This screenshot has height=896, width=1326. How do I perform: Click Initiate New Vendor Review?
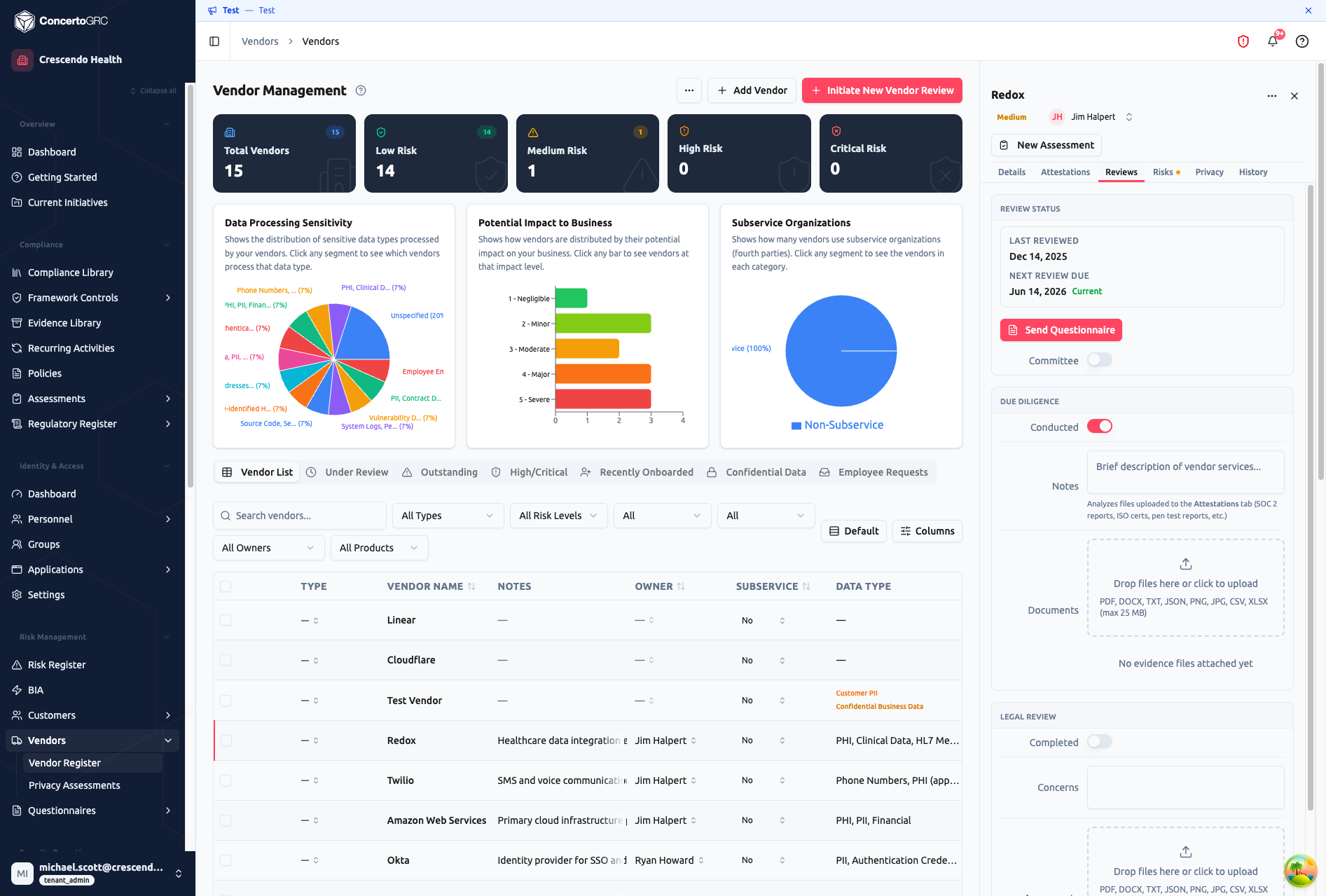pyautogui.click(x=882, y=90)
